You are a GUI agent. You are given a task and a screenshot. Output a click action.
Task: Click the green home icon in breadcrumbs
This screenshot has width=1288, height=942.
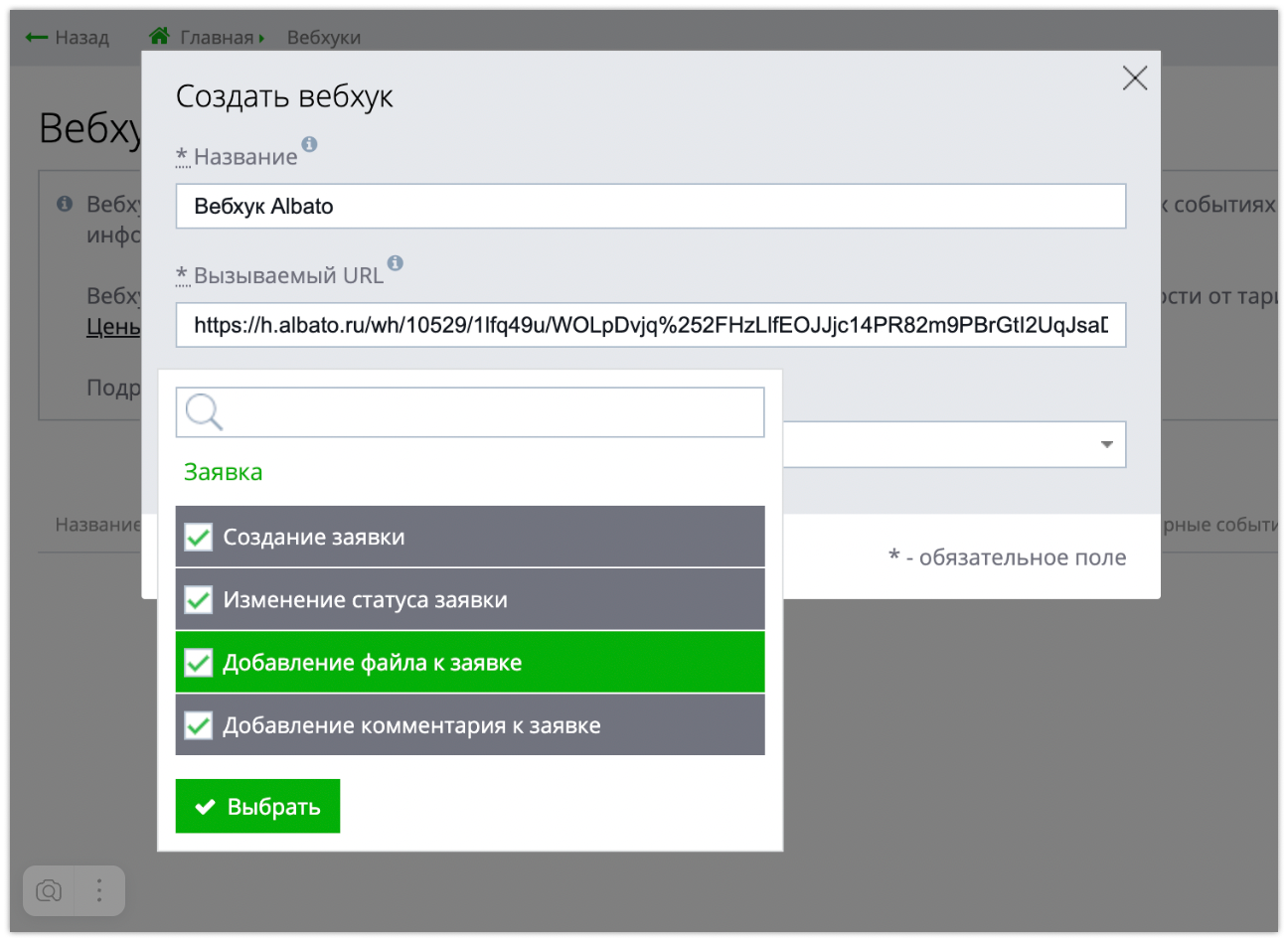[159, 37]
